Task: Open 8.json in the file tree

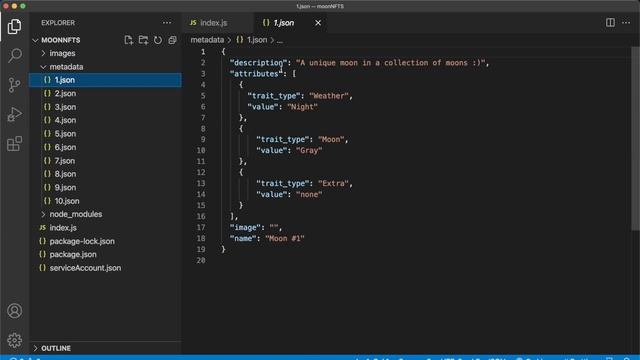Action: click(105, 174)
